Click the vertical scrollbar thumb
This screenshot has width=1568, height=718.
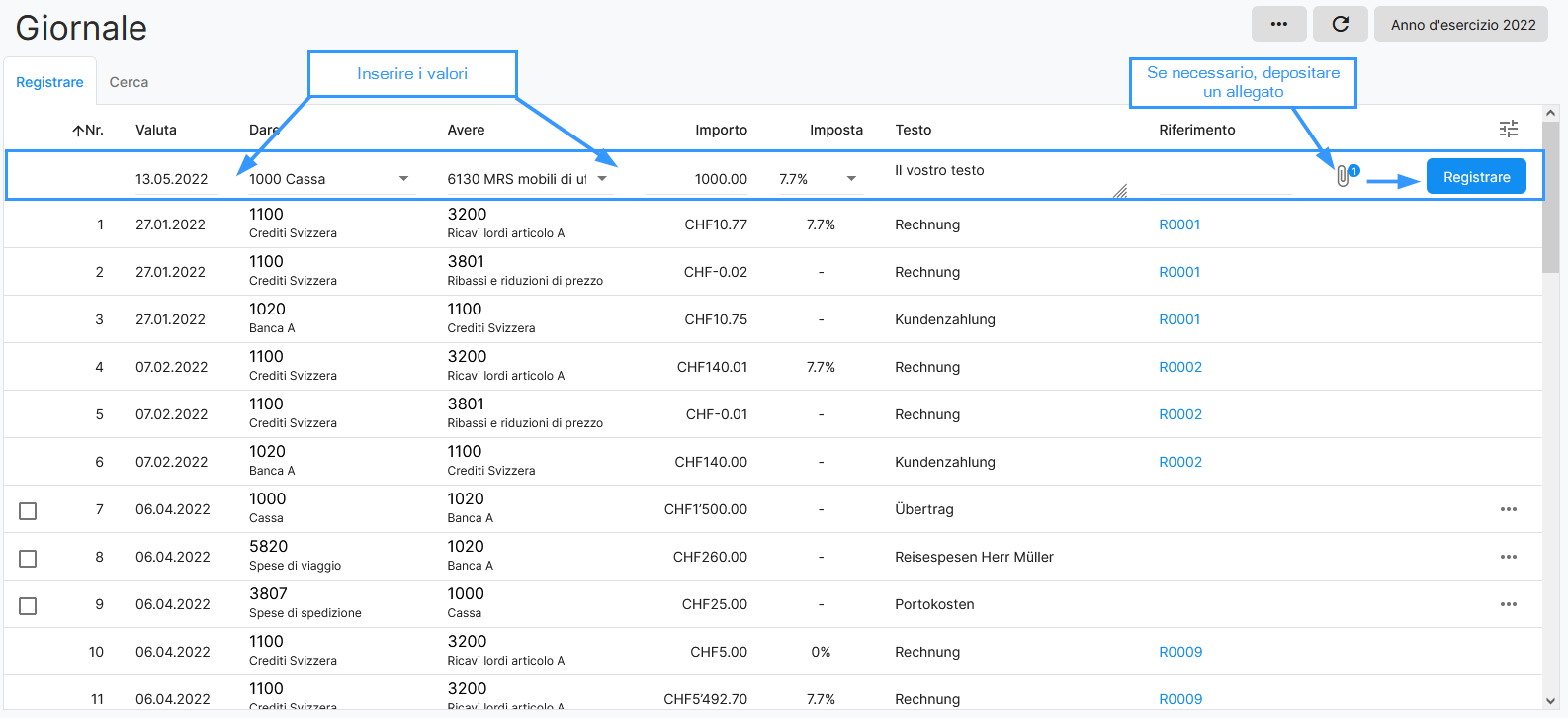[1550, 196]
